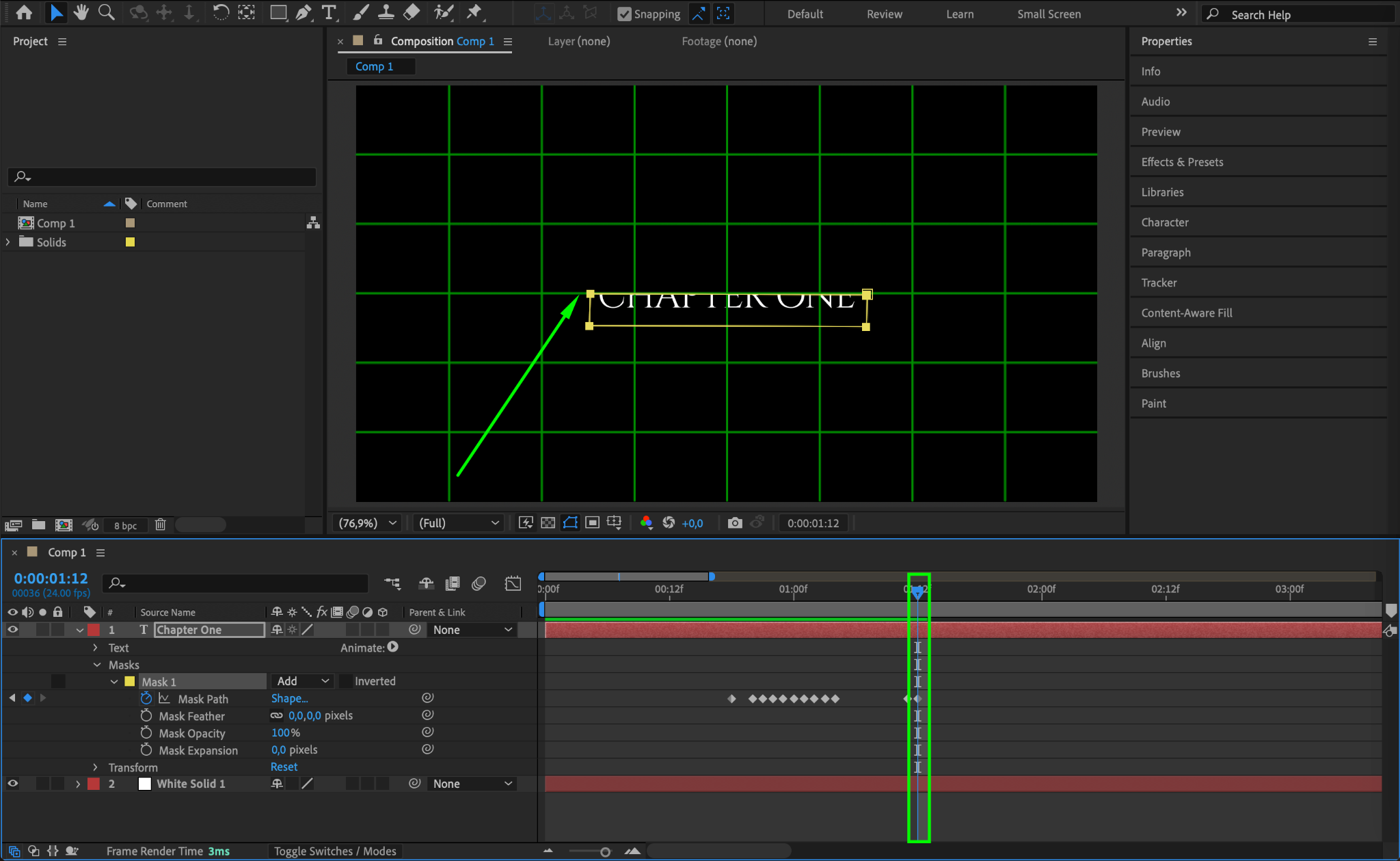This screenshot has width=1400, height=861.
Task: Disable the Snapping checkbox
Action: (x=624, y=14)
